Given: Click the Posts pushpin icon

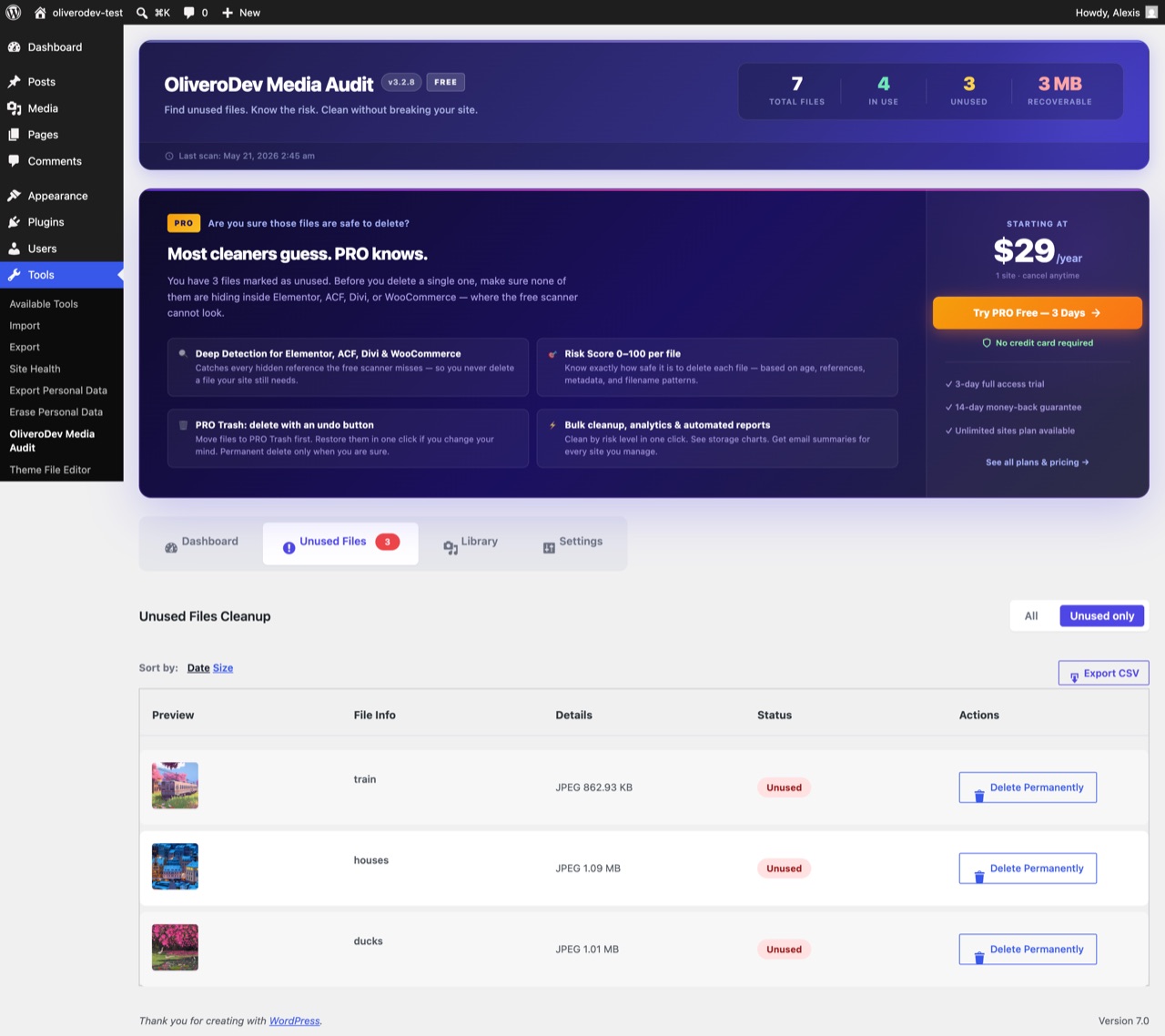Looking at the screenshot, I should coord(14,82).
